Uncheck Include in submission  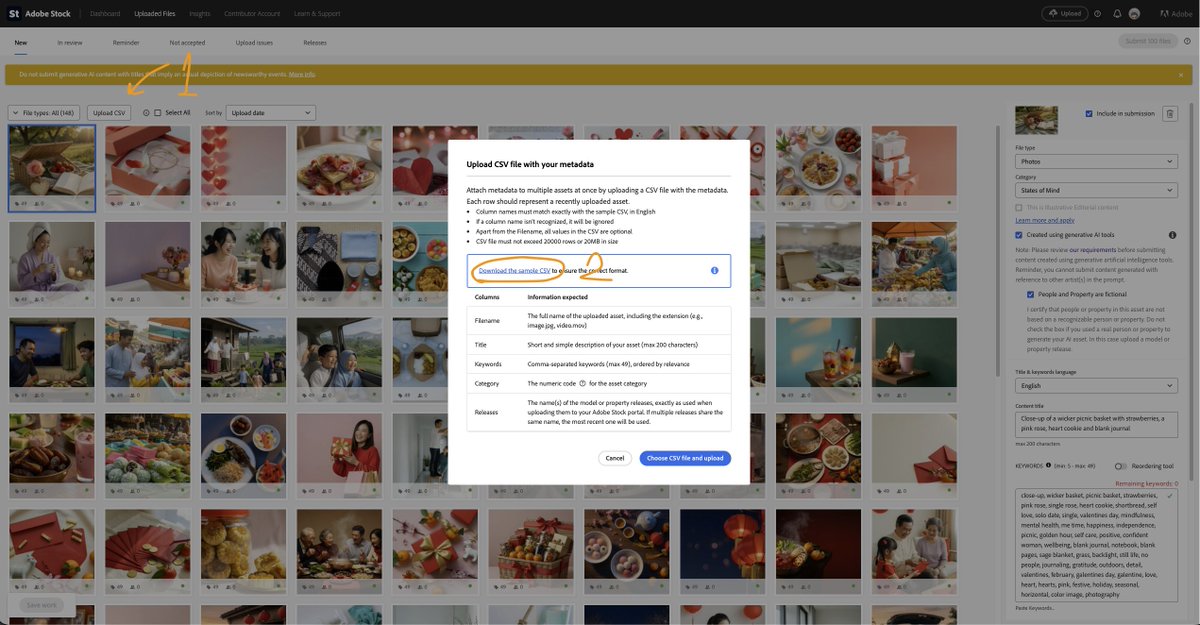[x=1089, y=114]
